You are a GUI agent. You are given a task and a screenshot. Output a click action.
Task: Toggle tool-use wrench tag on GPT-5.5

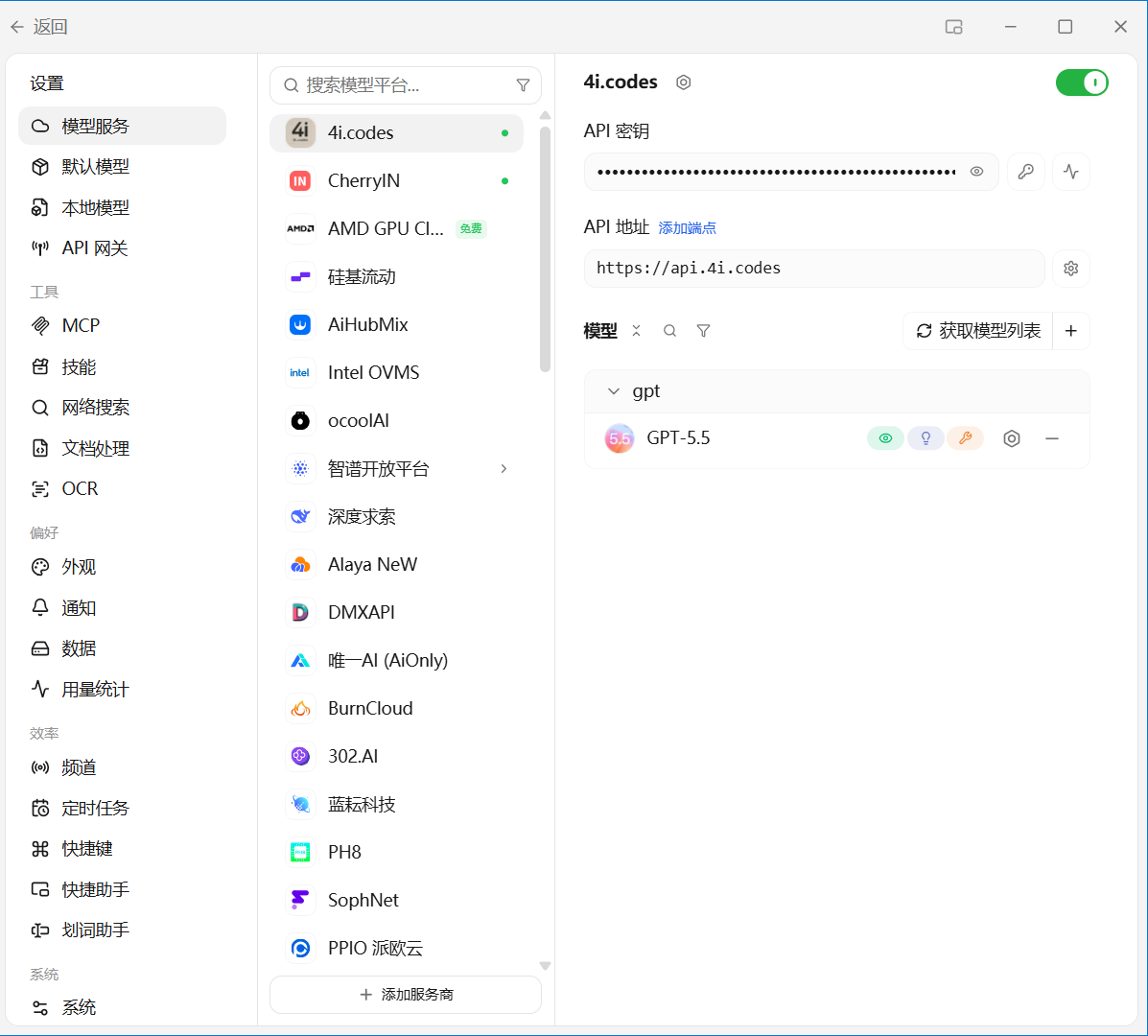coord(965,438)
